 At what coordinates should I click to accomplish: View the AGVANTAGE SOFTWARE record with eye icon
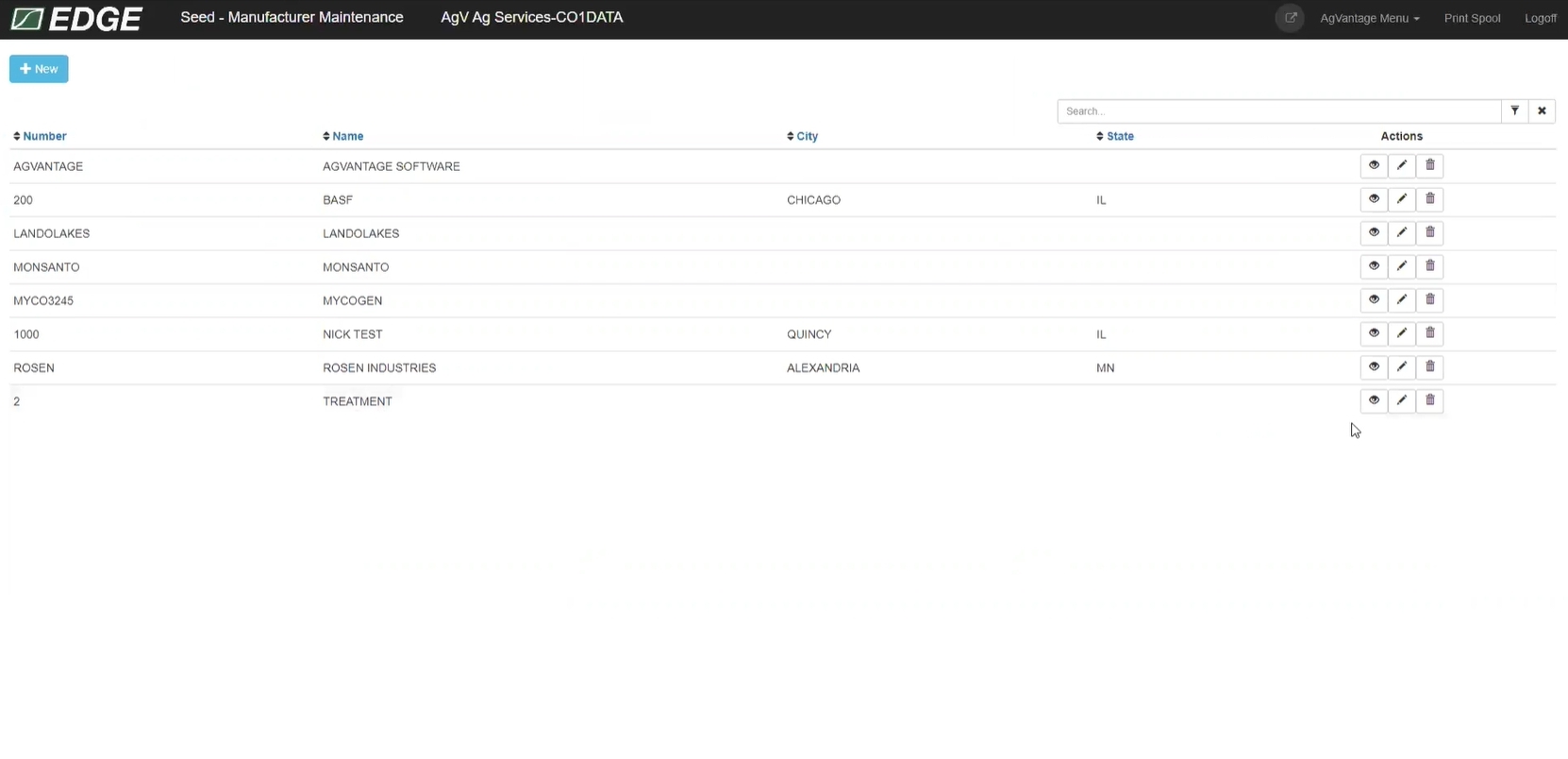[1374, 166]
